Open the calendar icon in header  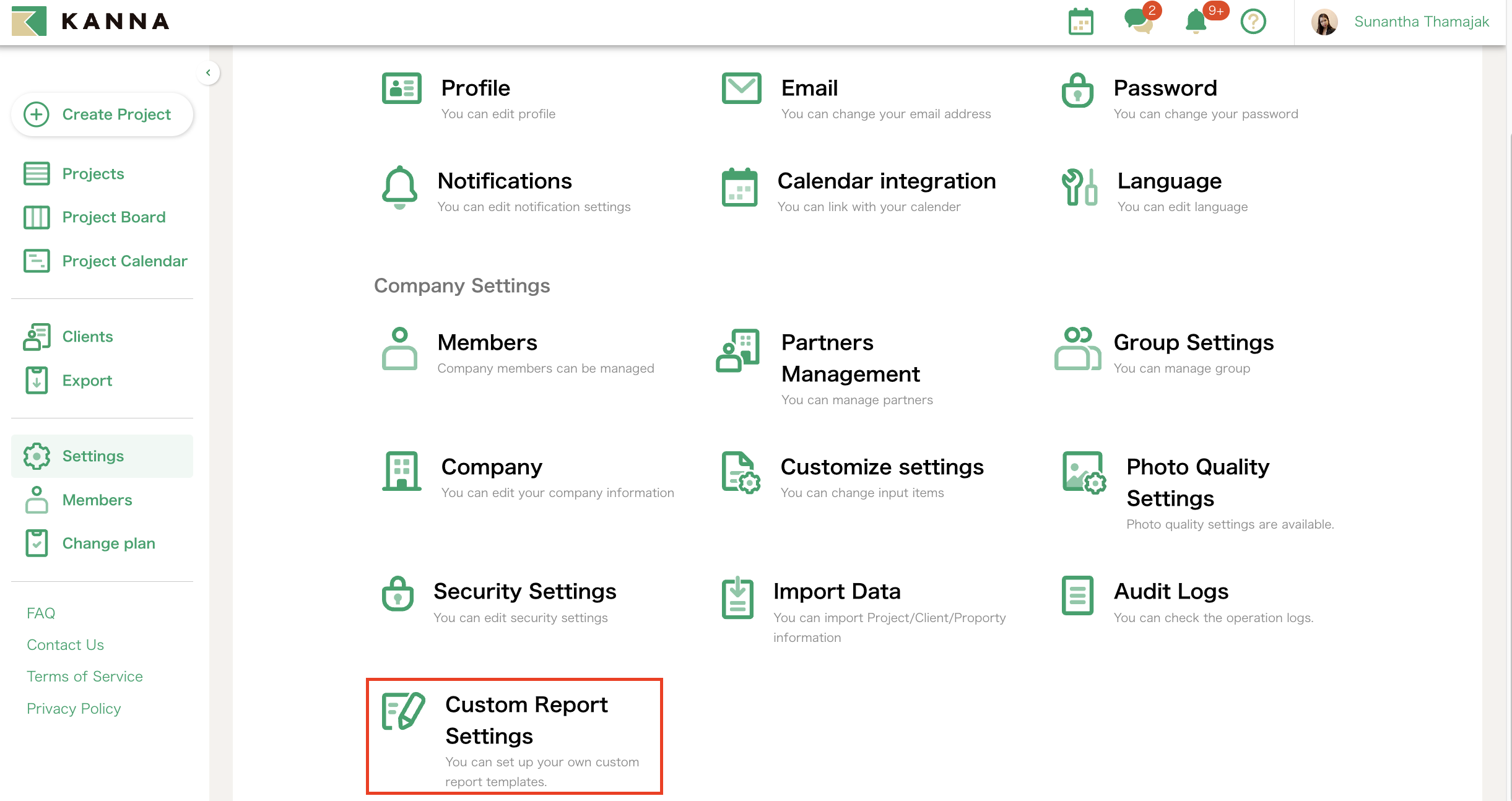1080,22
